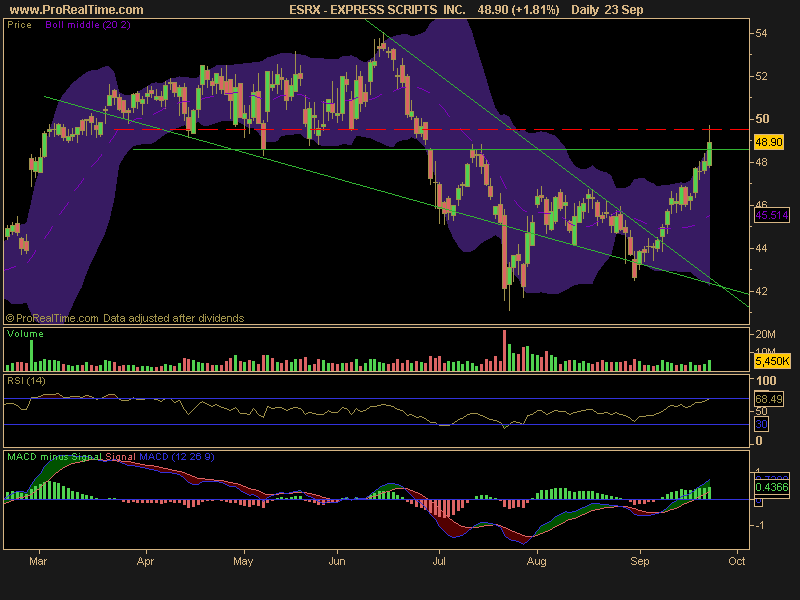The image size is (800, 600).
Task: Click the www.ProRealTime.com header text
Action: click(x=77, y=10)
